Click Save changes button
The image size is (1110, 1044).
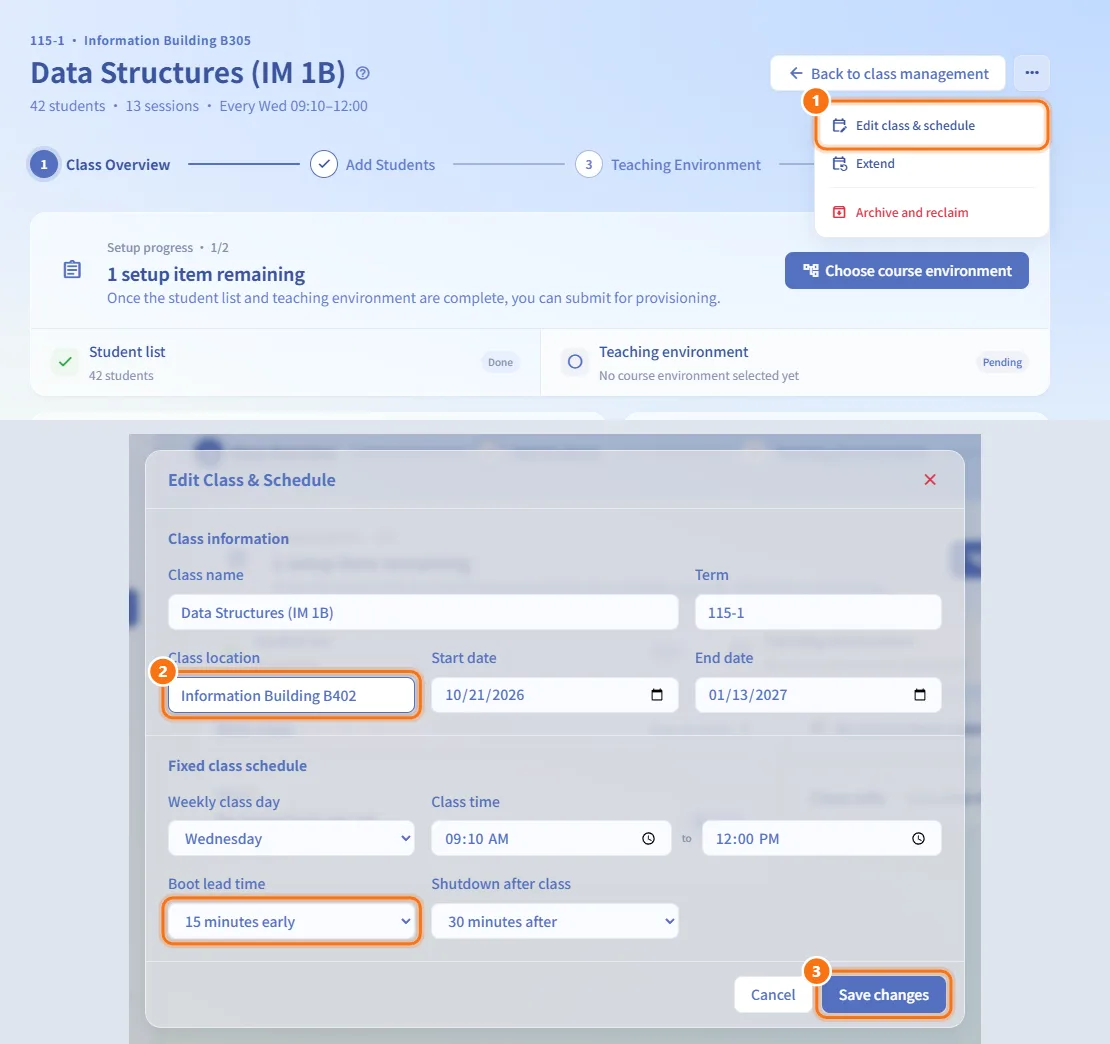(x=883, y=995)
